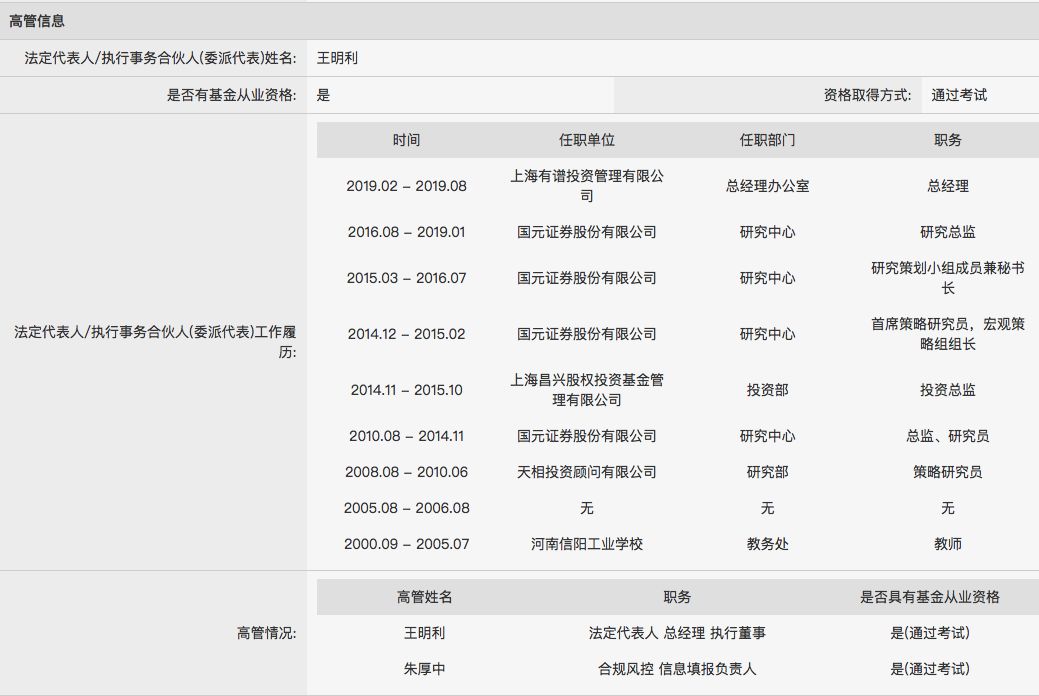Select the period 2019.02 – 2019.08
Viewport: 1039px width, 696px height.
[406, 186]
